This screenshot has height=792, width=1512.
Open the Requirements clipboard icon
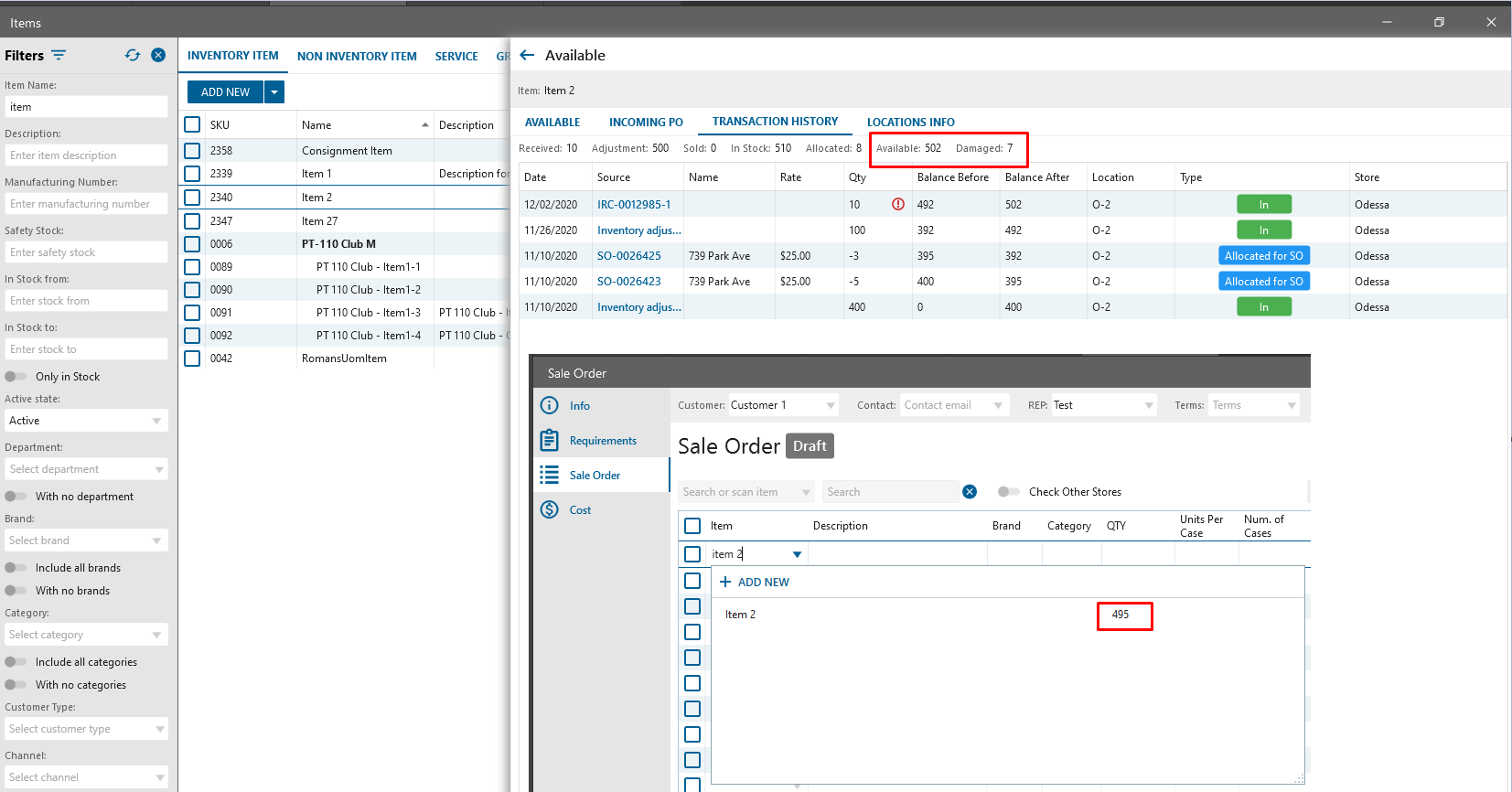549,441
